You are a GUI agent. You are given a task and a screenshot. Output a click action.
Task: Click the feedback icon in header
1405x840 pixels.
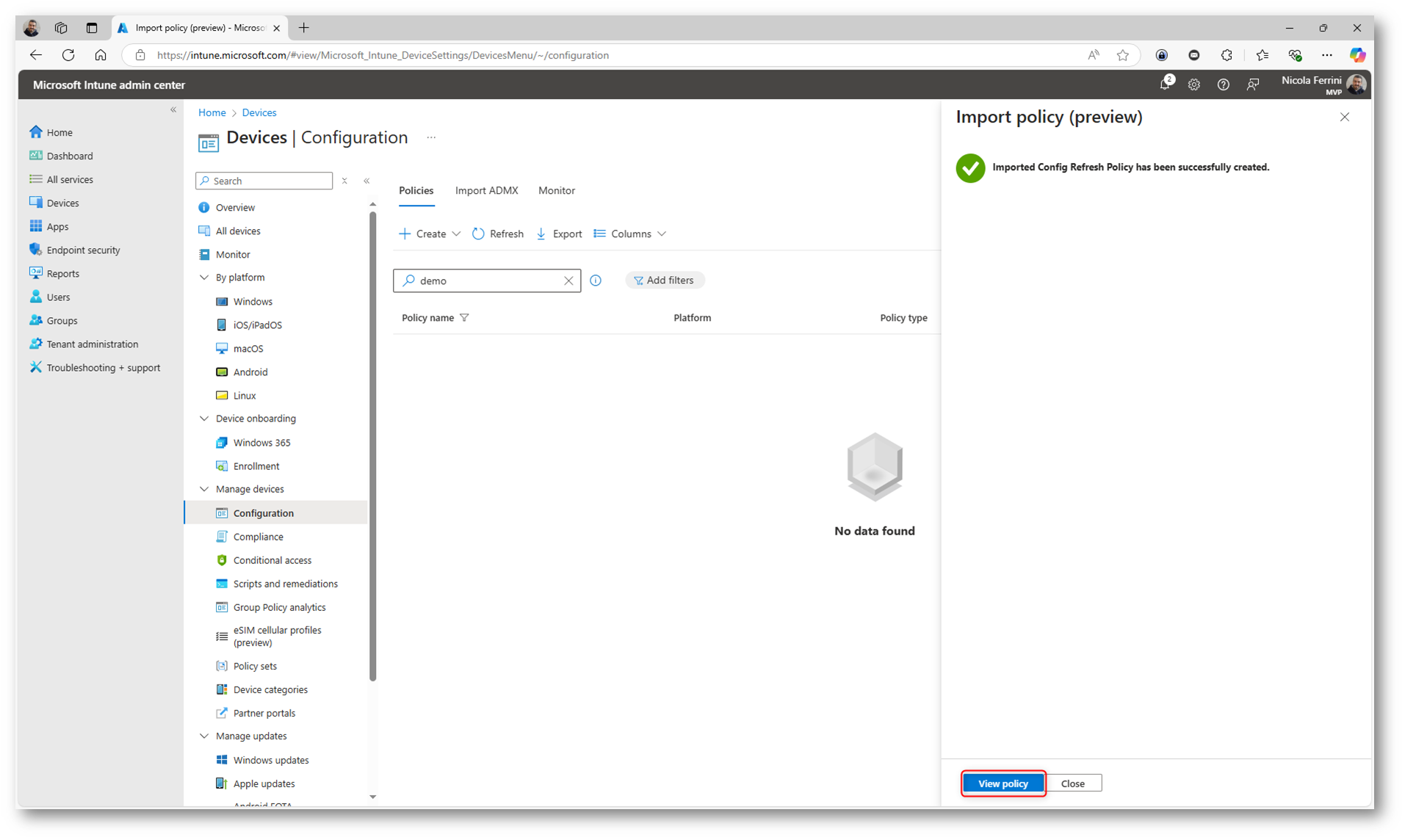pos(1252,85)
